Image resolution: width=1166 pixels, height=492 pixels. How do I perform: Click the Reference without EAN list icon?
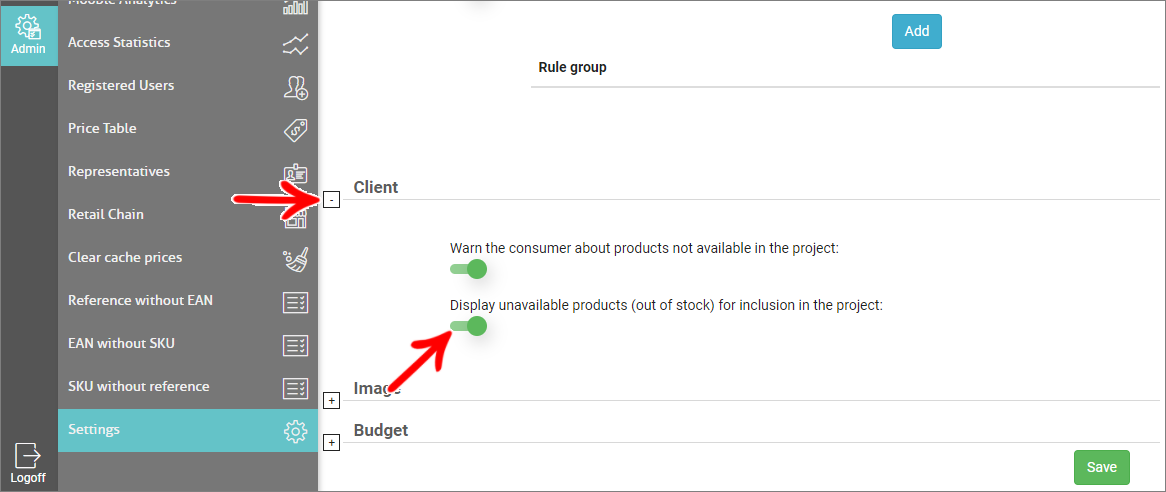coord(295,302)
